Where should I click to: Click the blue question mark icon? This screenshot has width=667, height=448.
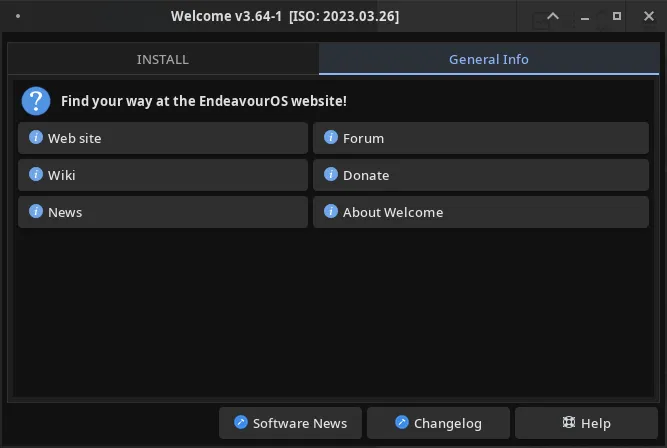(x=36, y=101)
